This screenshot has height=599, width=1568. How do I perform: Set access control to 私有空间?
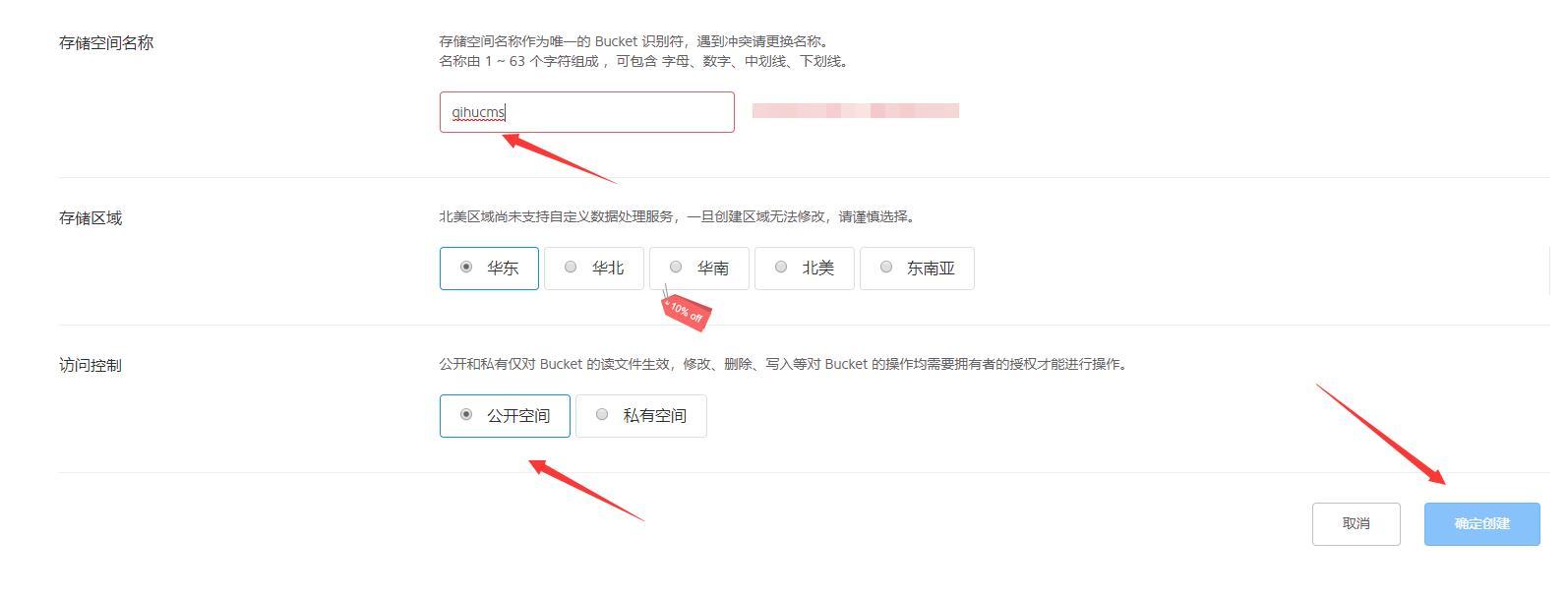coord(641,416)
